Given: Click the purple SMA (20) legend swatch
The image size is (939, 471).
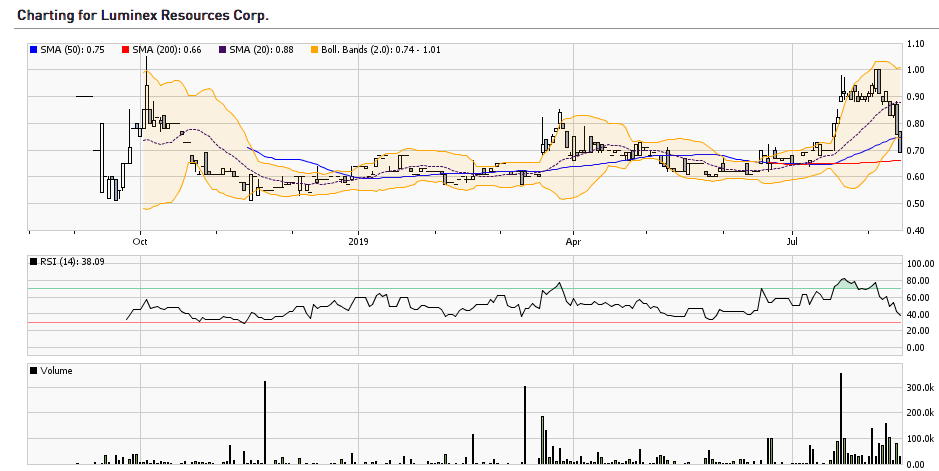Looking at the screenshot, I should 223,50.
